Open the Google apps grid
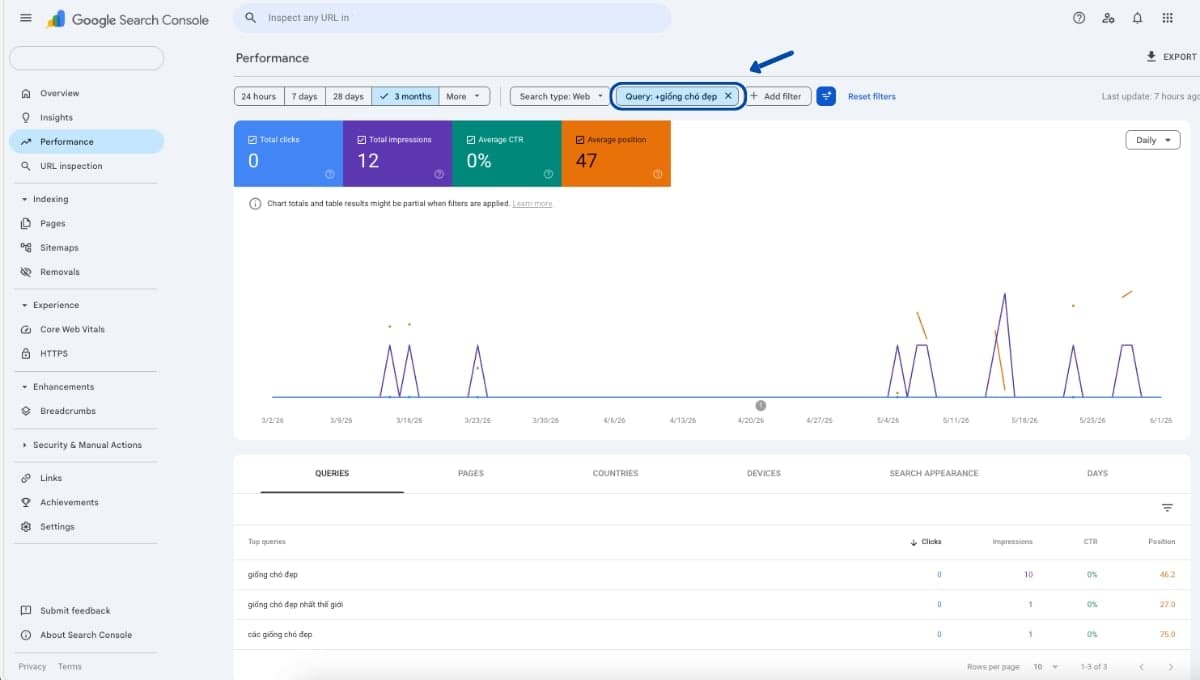 (x=1167, y=18)
